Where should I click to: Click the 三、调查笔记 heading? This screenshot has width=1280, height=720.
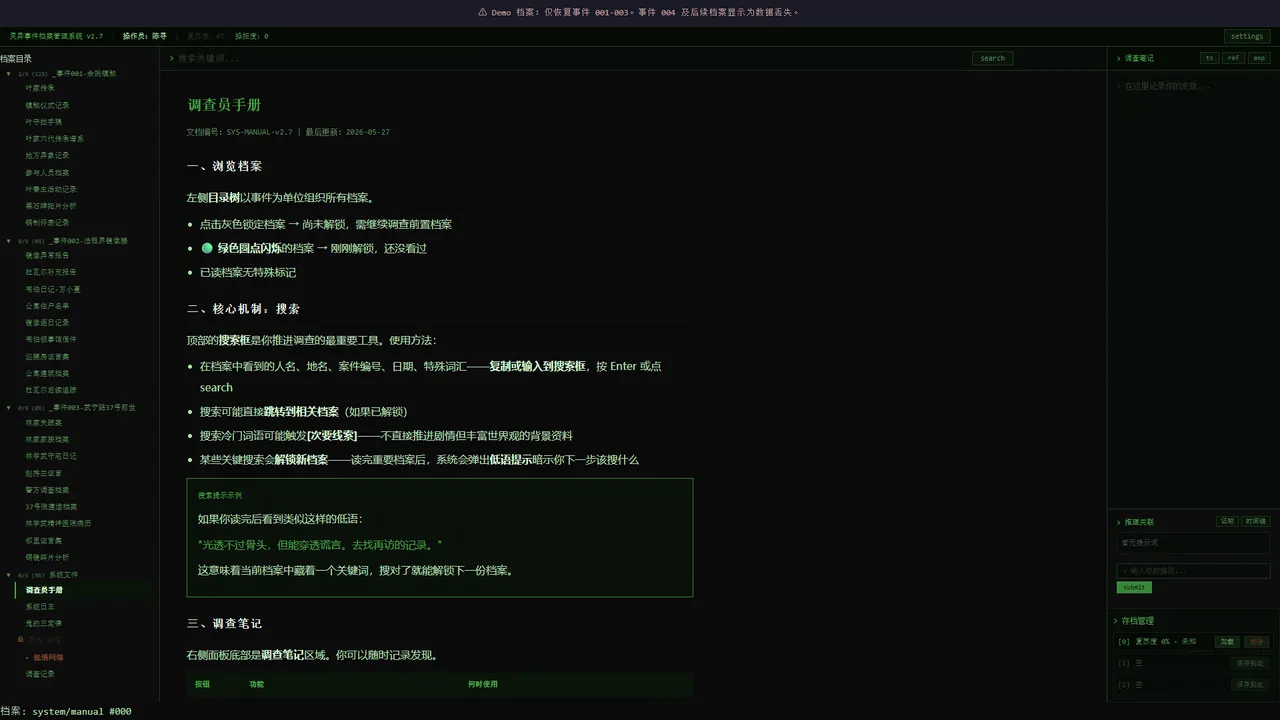pos(225,623)
